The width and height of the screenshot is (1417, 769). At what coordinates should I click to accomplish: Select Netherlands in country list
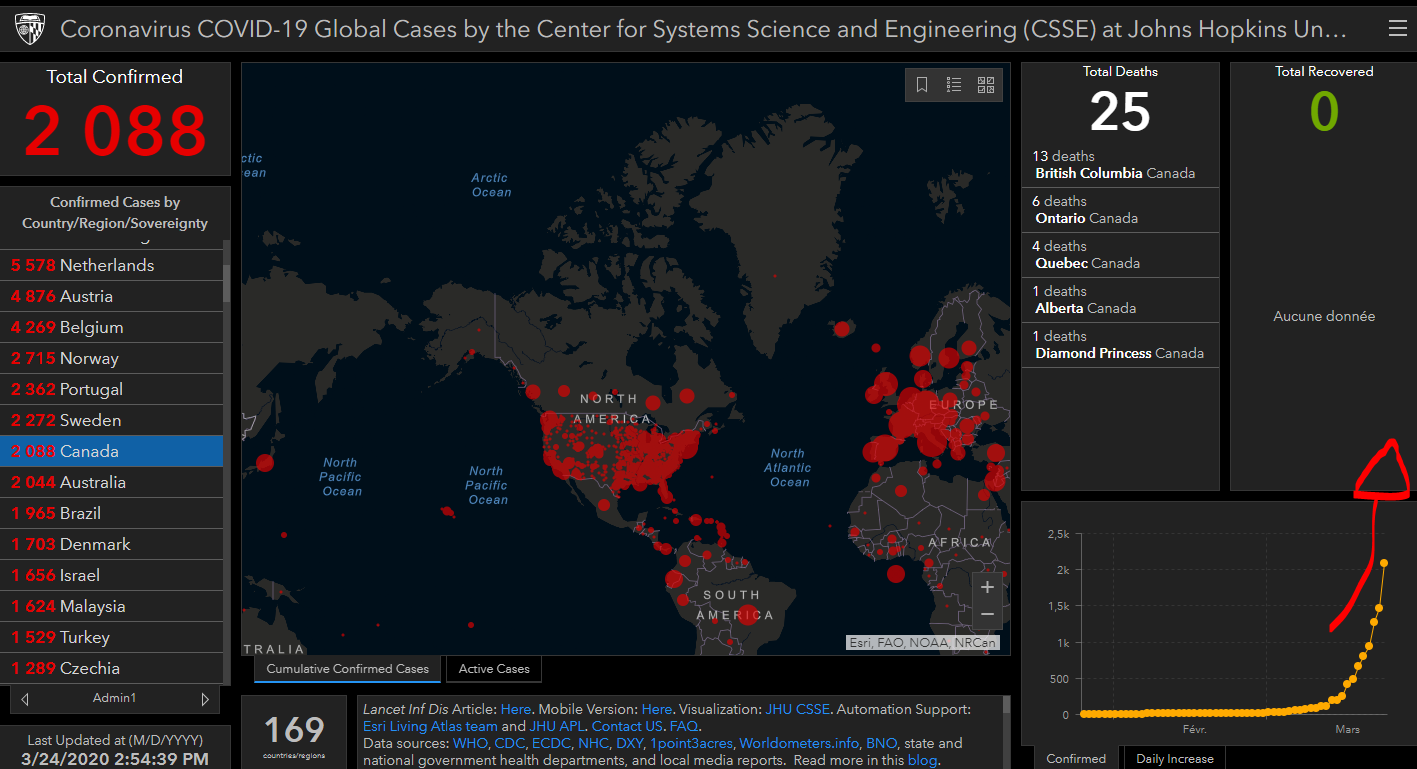pos(111,265)
